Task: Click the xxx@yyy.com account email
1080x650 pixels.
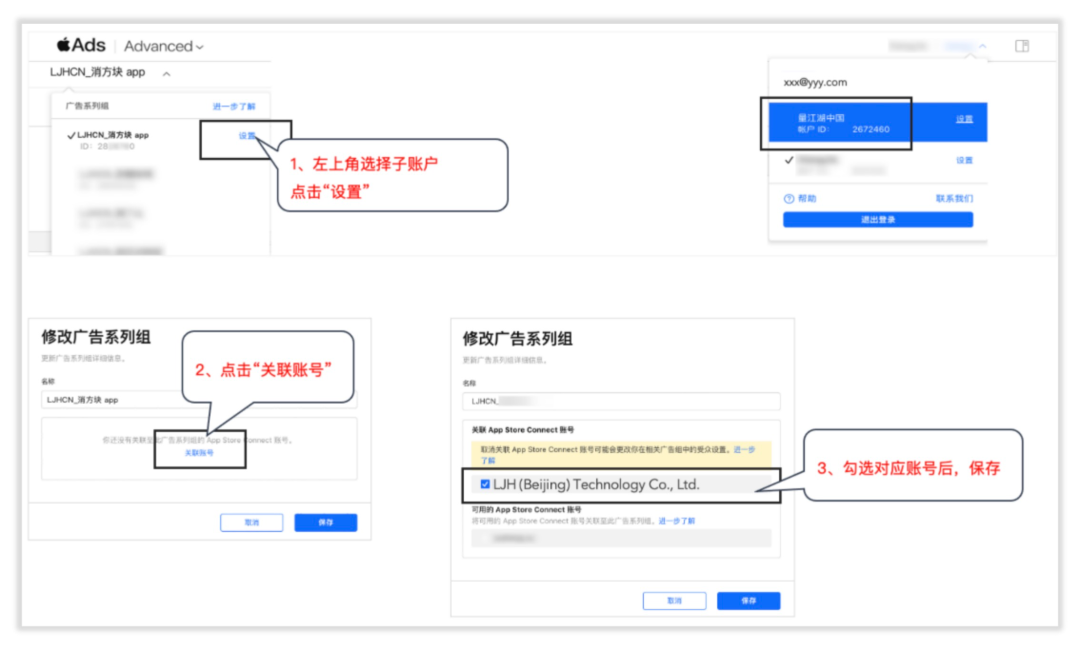Action: coord(815,82)
